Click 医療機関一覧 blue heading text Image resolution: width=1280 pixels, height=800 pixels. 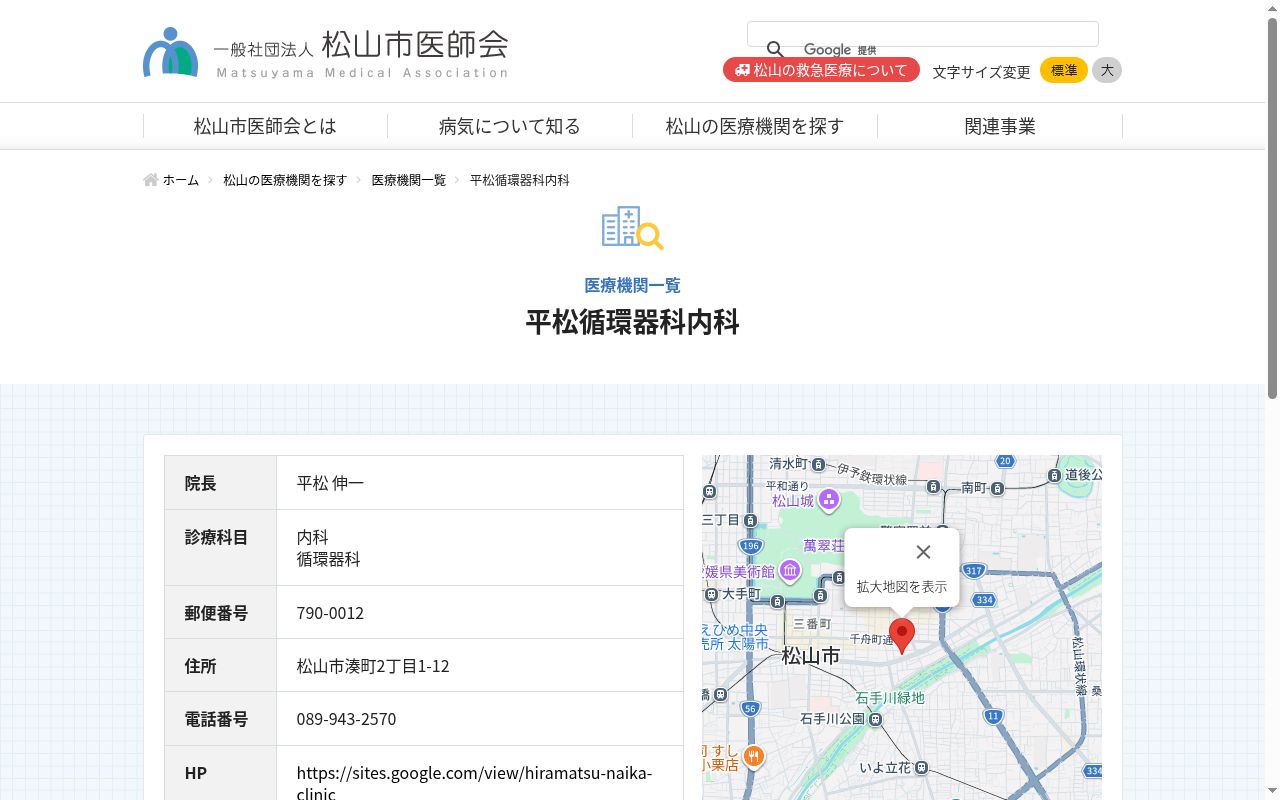[x=632, y=286]
